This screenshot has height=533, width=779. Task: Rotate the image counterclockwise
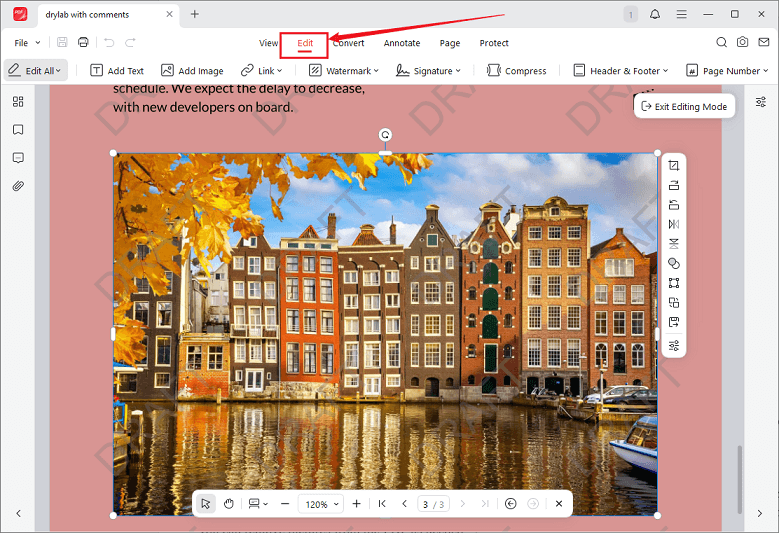(x=674, y=205)
